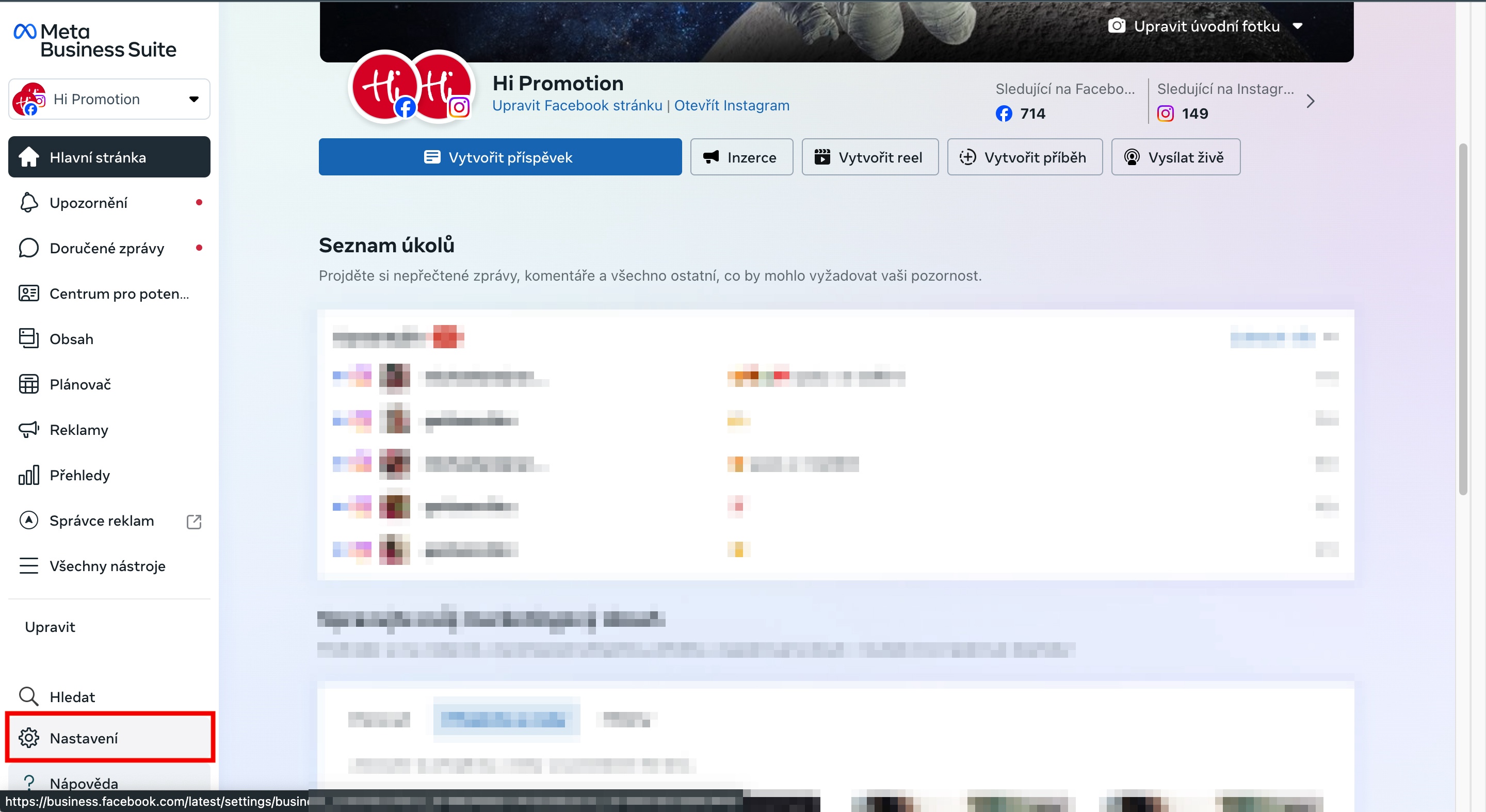1486x812 pixels.
Task: Open Nastavení settings
Action: (x=109, y=738)
